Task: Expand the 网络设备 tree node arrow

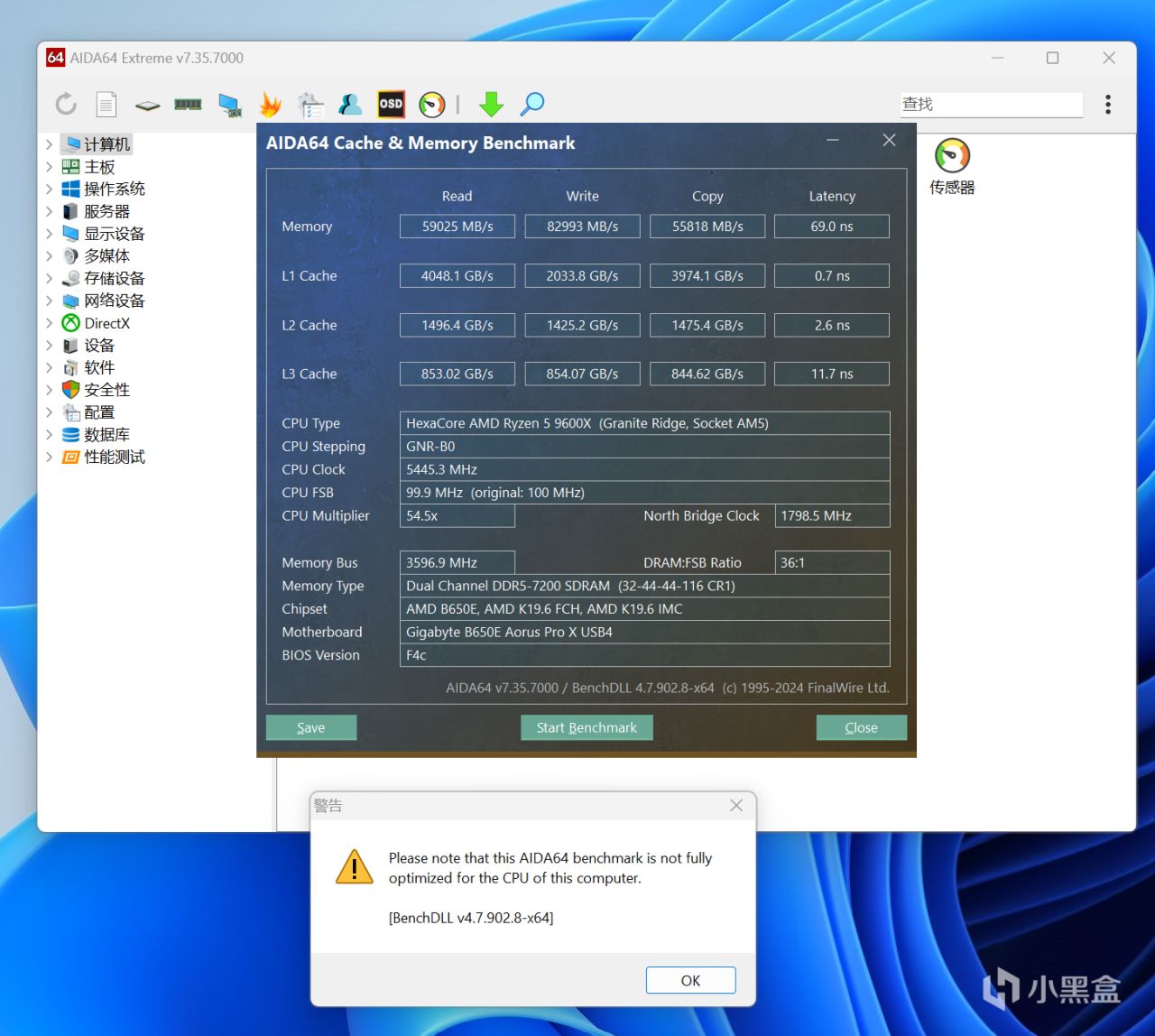Action: [50, 301]
